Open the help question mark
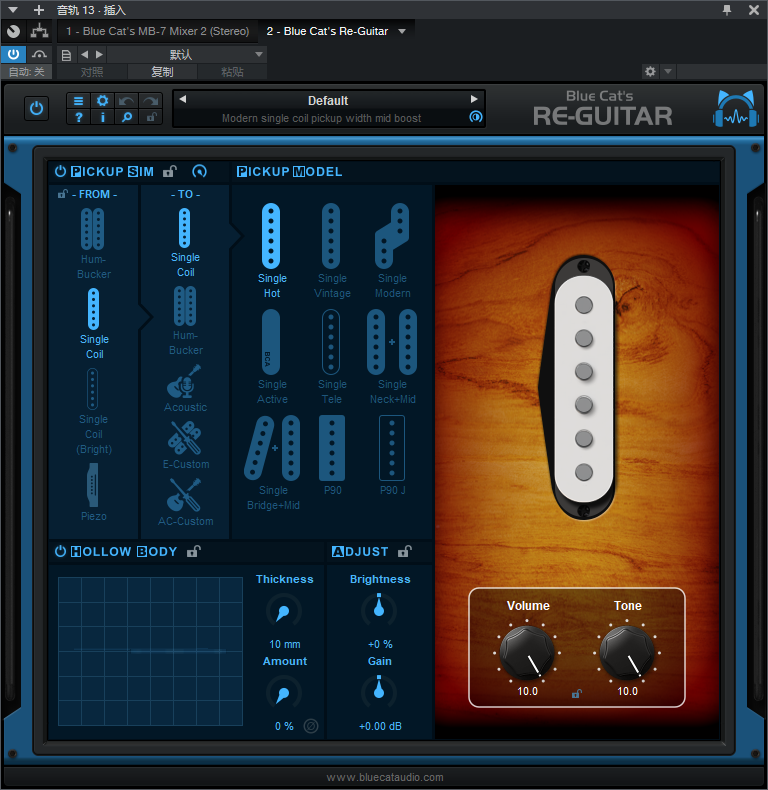 78,117
